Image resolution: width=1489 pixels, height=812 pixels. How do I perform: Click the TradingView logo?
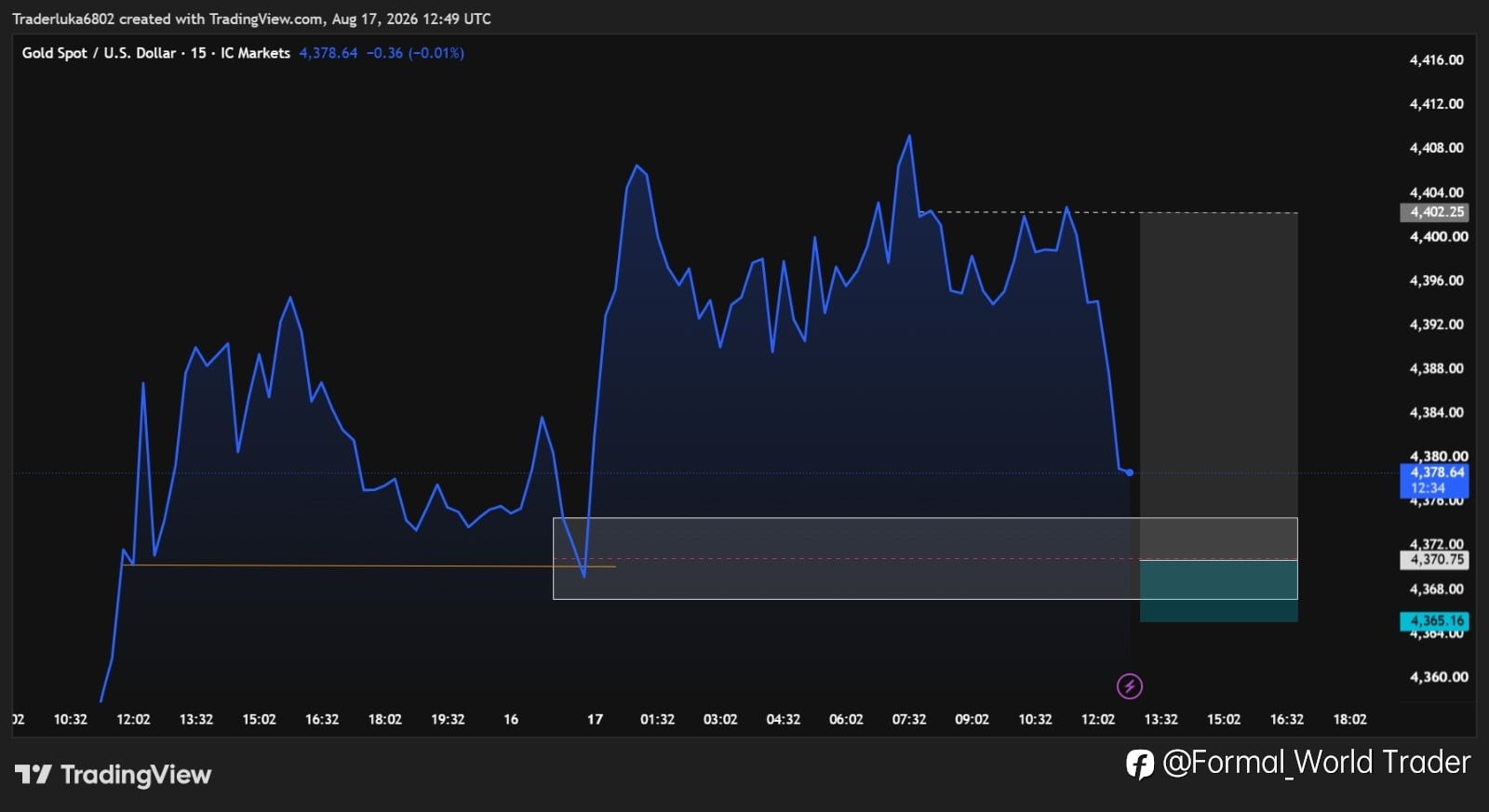point(114,775)
